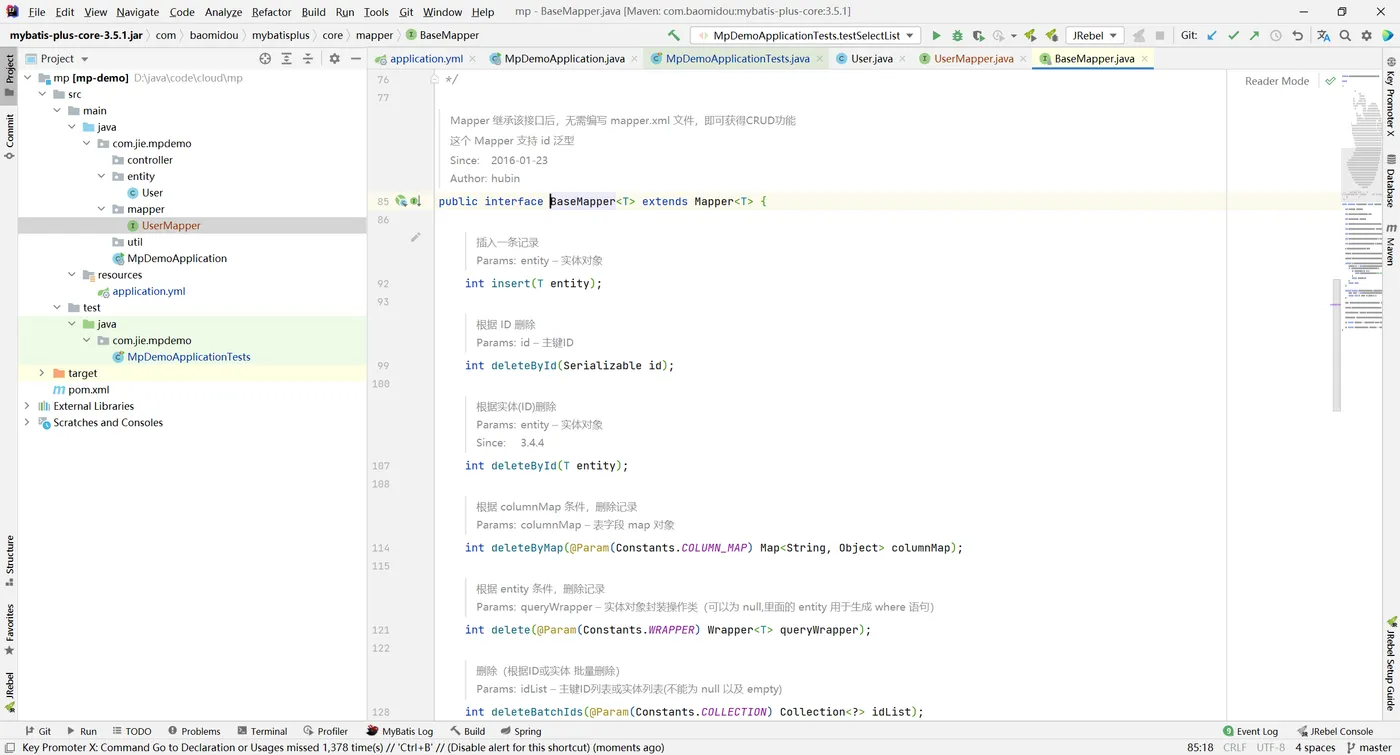Open the JRebel dropdown

(x=1093, y=35)
